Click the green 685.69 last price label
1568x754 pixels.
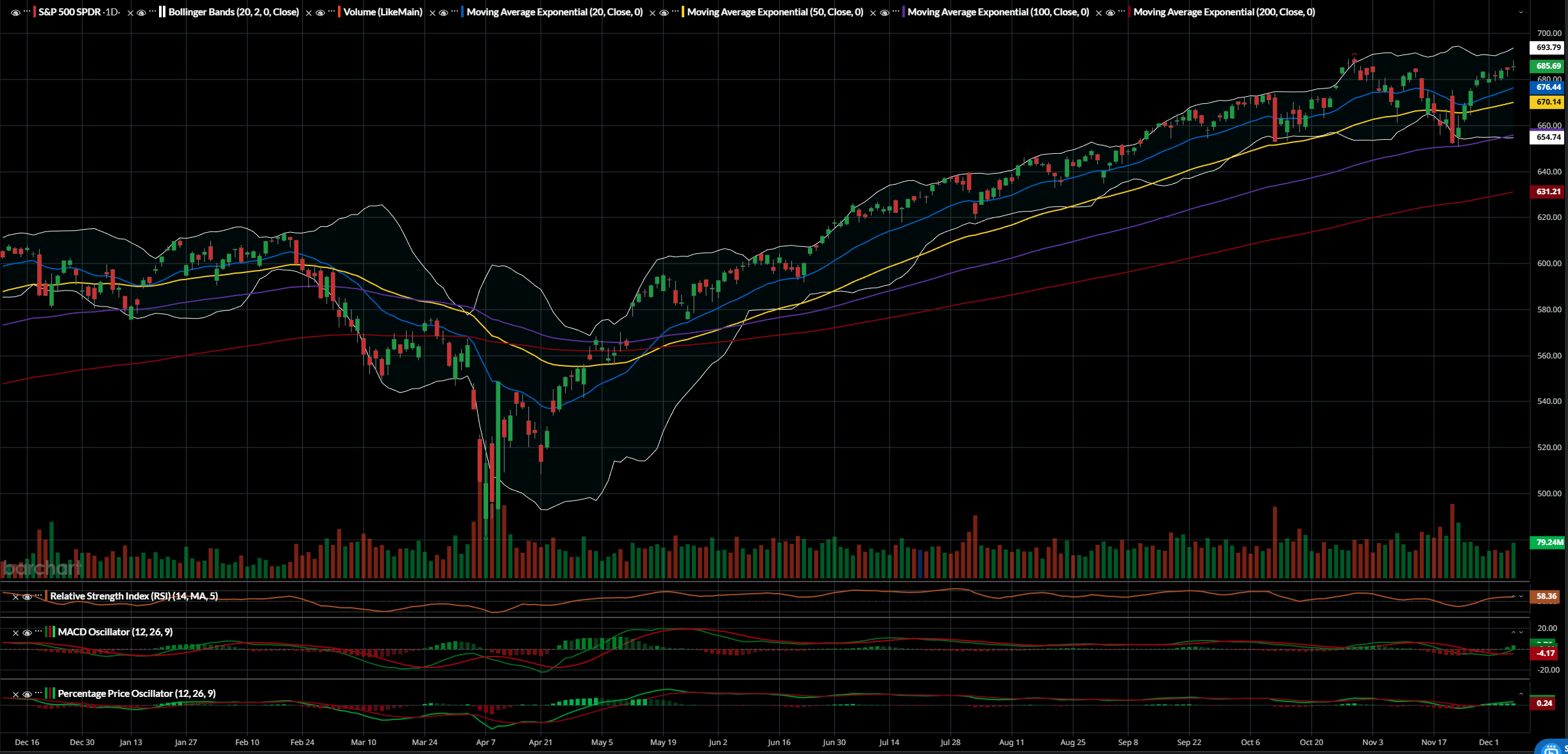(x=1548, y=66)
